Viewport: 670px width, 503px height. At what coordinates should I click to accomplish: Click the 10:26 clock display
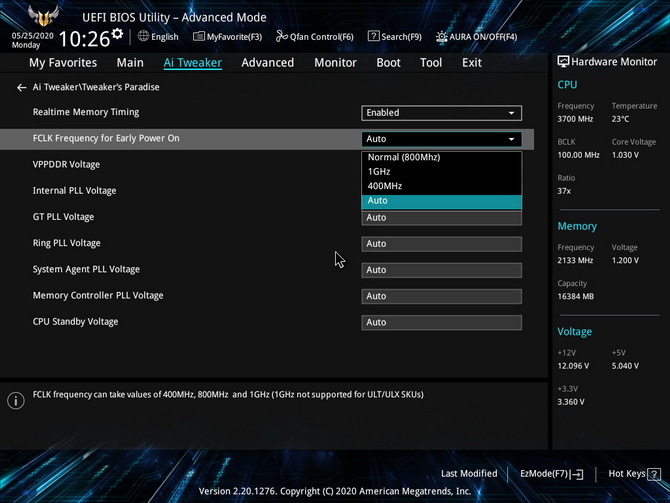coord(84,39)
